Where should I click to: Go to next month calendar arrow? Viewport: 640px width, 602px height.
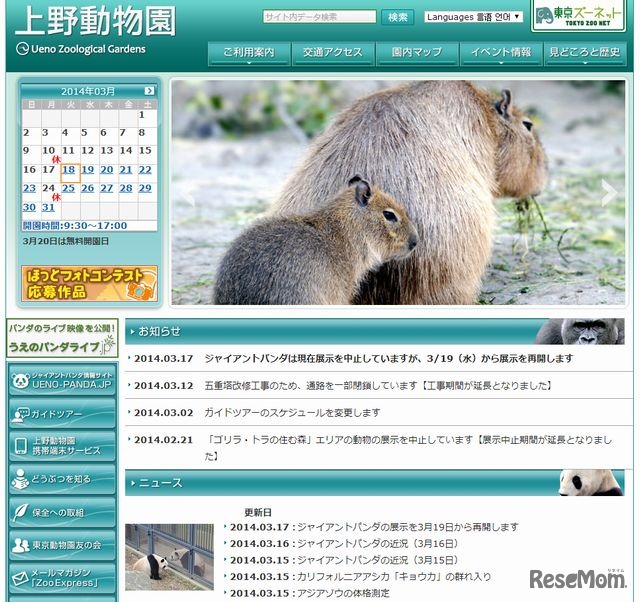149,91
